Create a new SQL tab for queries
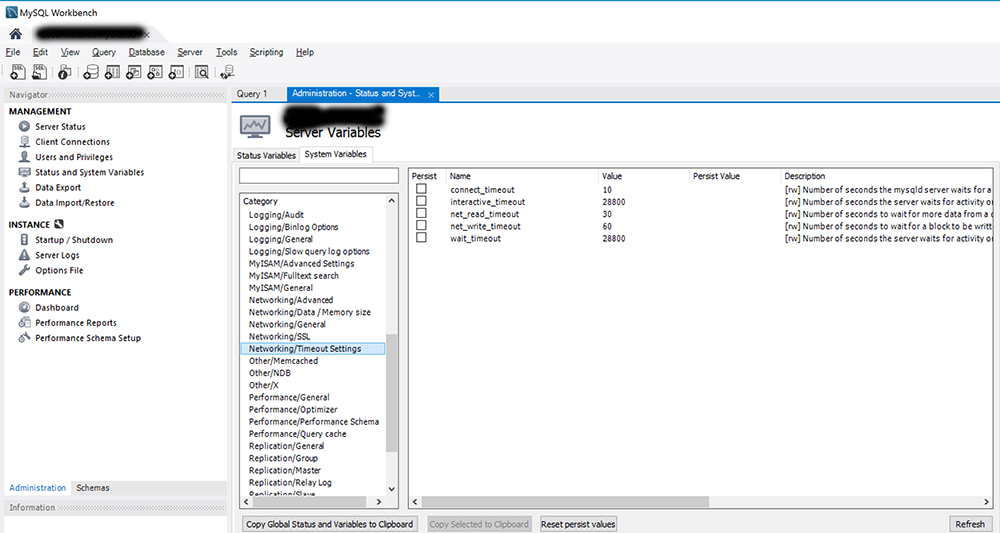The height and width of the screenshot is (533, 1000). coord(18,72)
